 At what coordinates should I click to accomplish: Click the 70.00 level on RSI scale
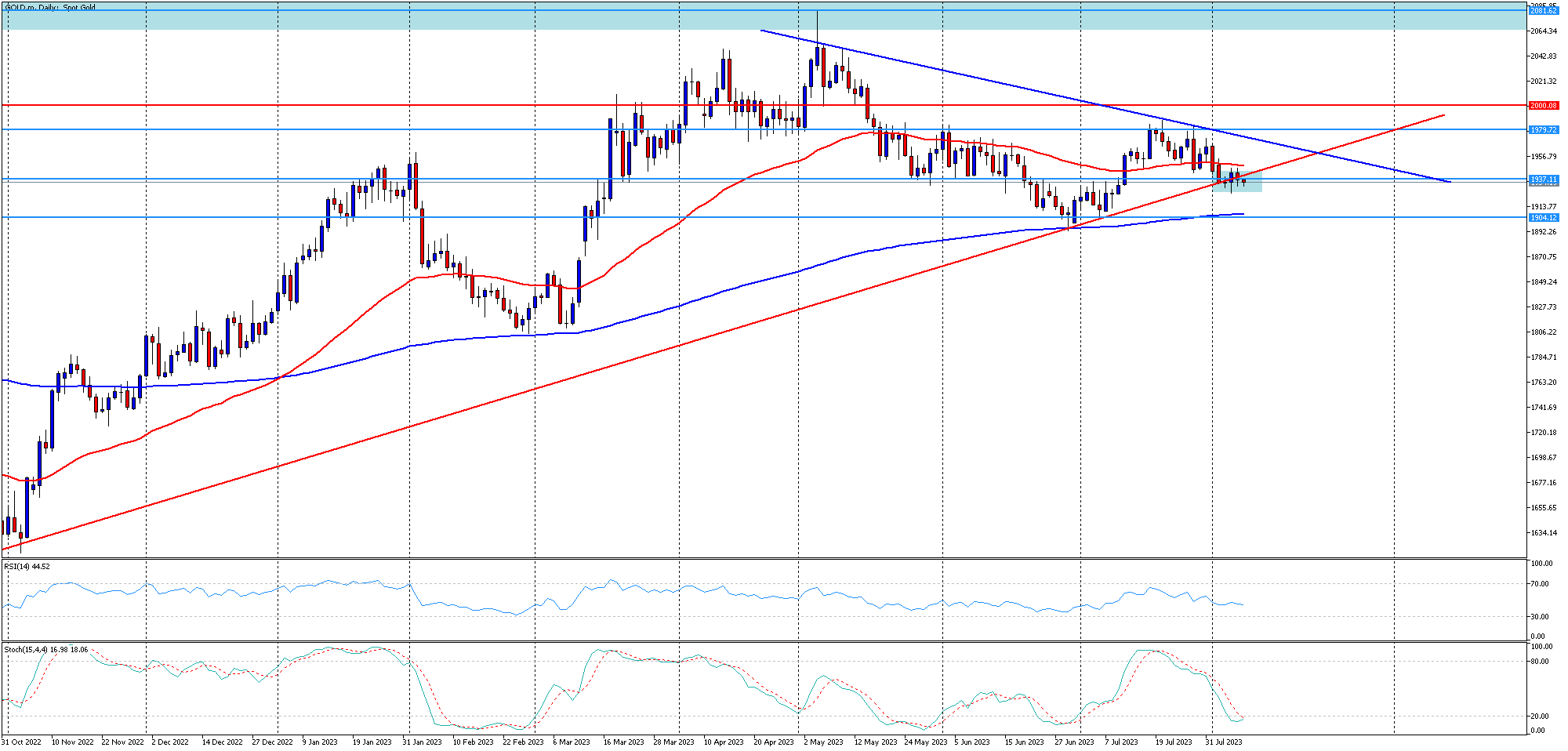click(1541, 584)
